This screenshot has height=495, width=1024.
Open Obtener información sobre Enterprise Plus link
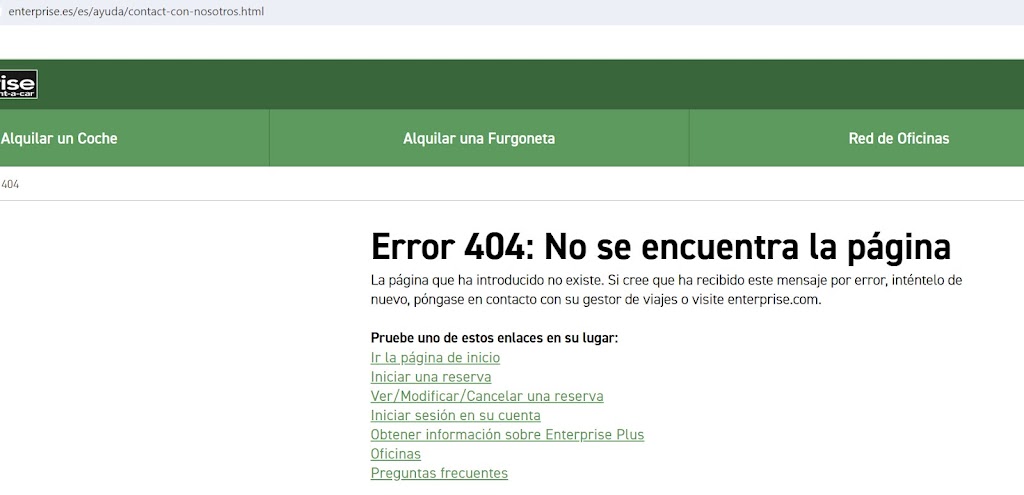click(x=507, y=434)
